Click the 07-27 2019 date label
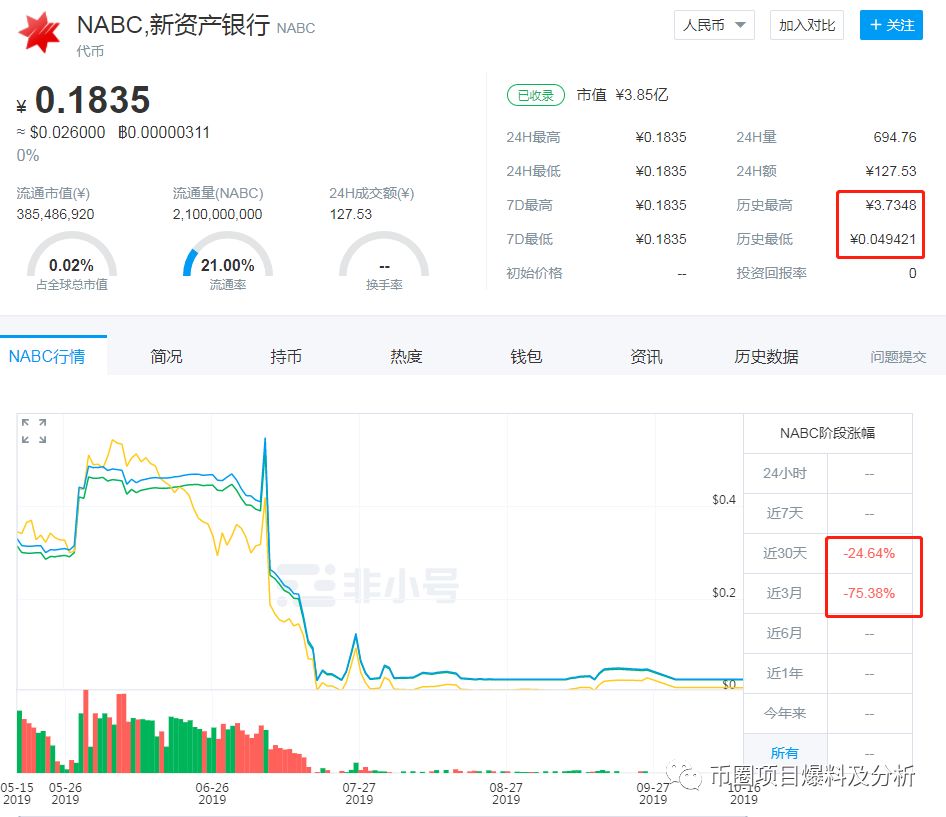 click(359, 793)
